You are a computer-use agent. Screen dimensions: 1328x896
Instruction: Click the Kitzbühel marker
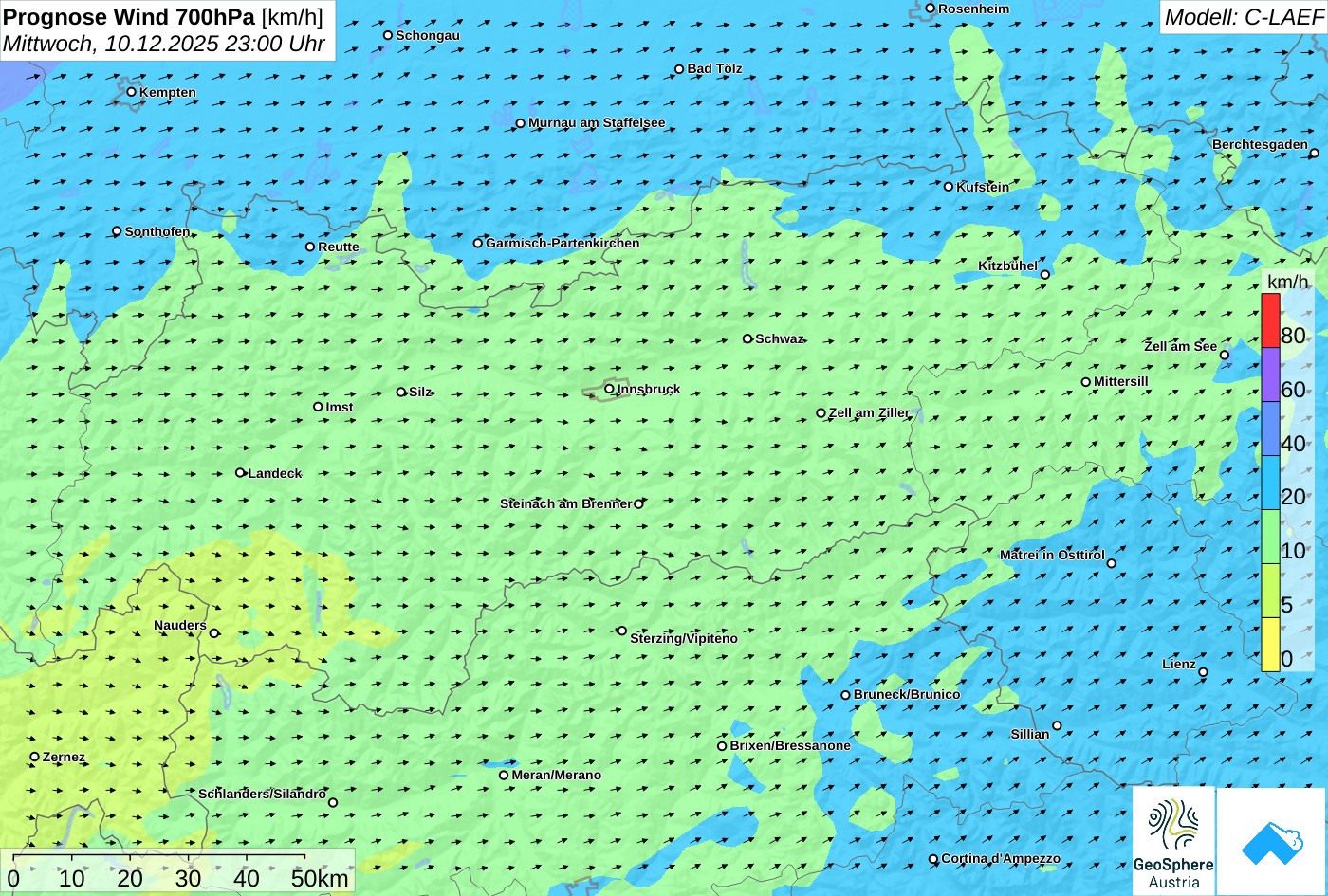click(x=1045, y=275)
